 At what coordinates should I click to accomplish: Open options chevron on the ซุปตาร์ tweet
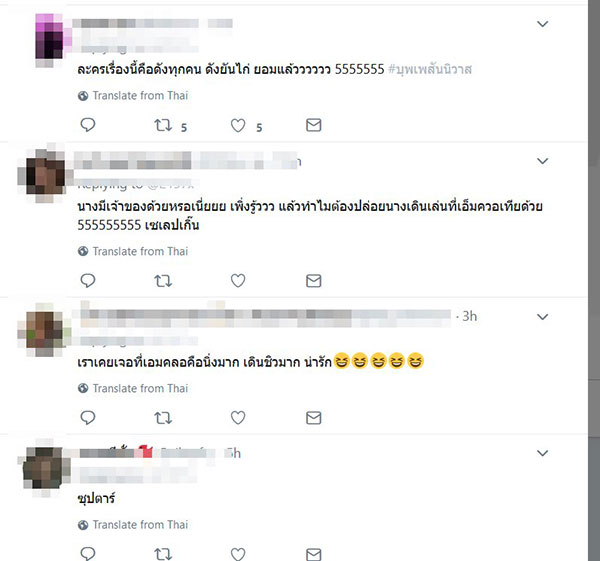click(543, 453)
